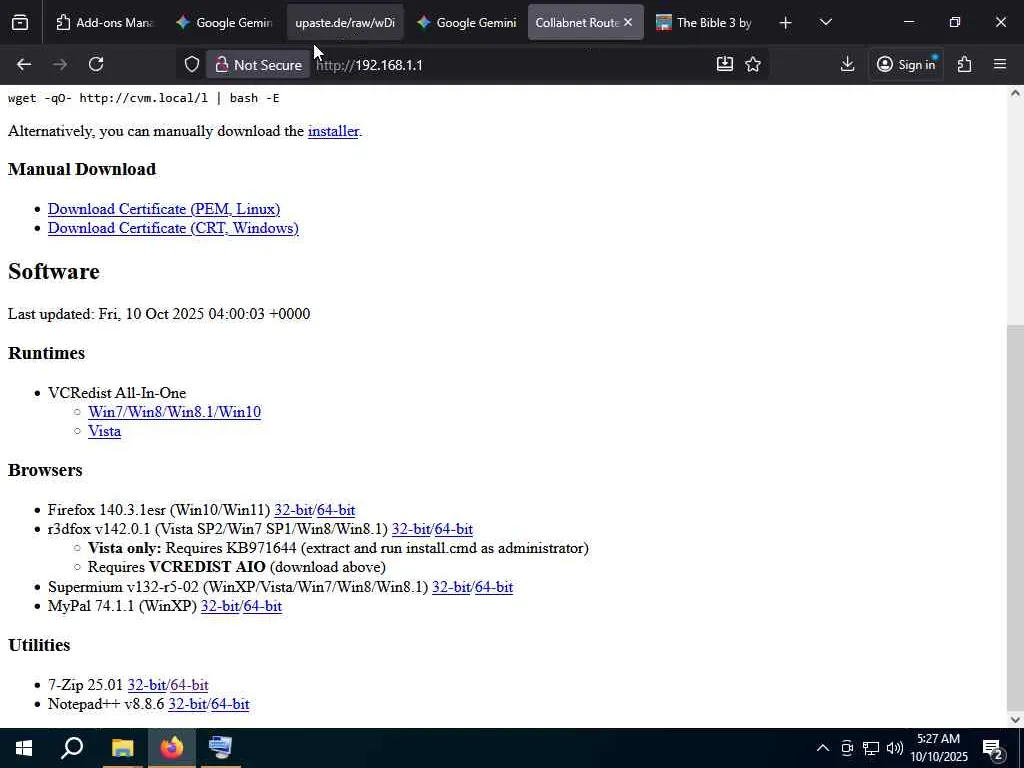Open the VCRedist Vista link
The height and width of the screenshot is (768, 1024).
tap(104, 431)
